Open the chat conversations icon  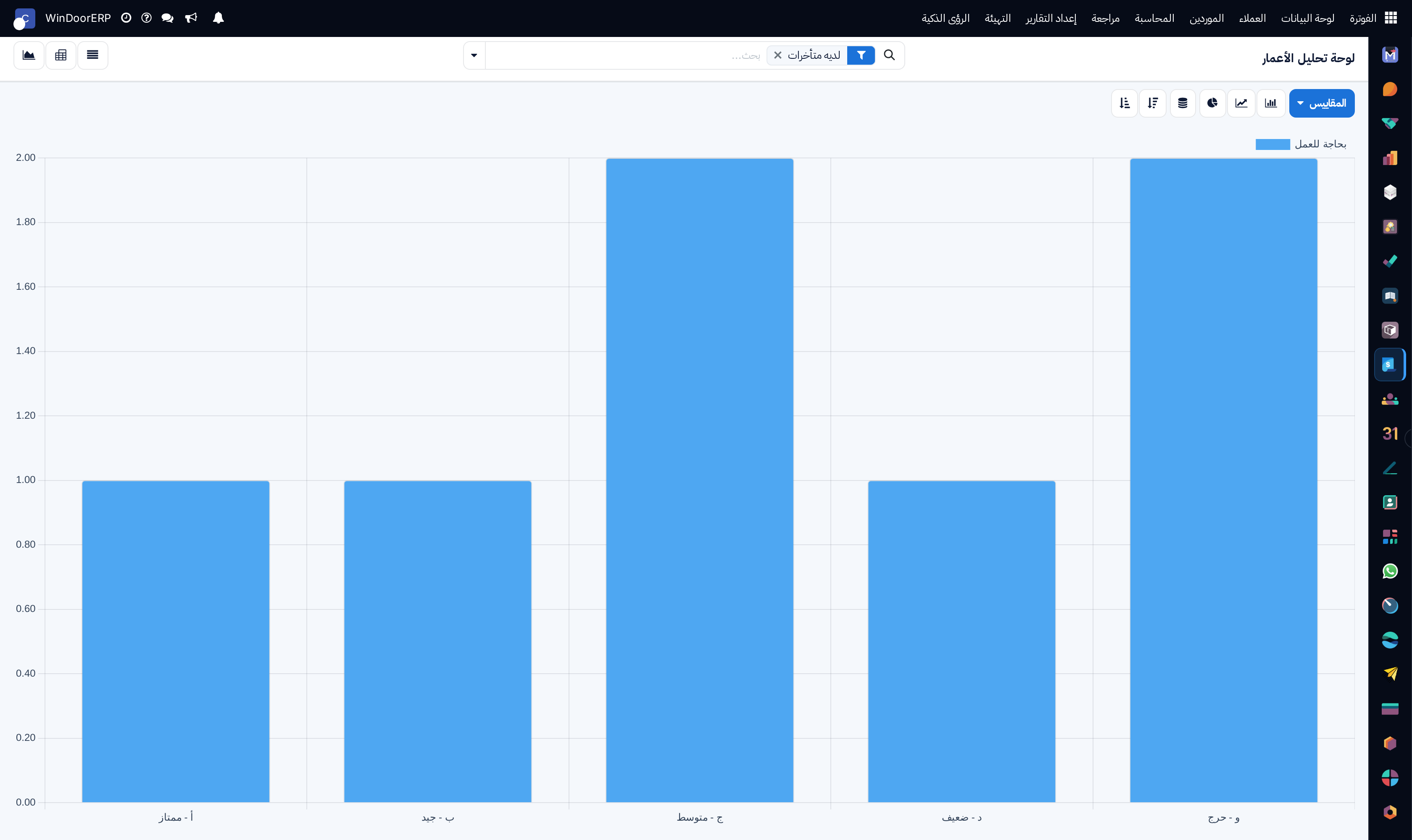[x=168, y=18]
